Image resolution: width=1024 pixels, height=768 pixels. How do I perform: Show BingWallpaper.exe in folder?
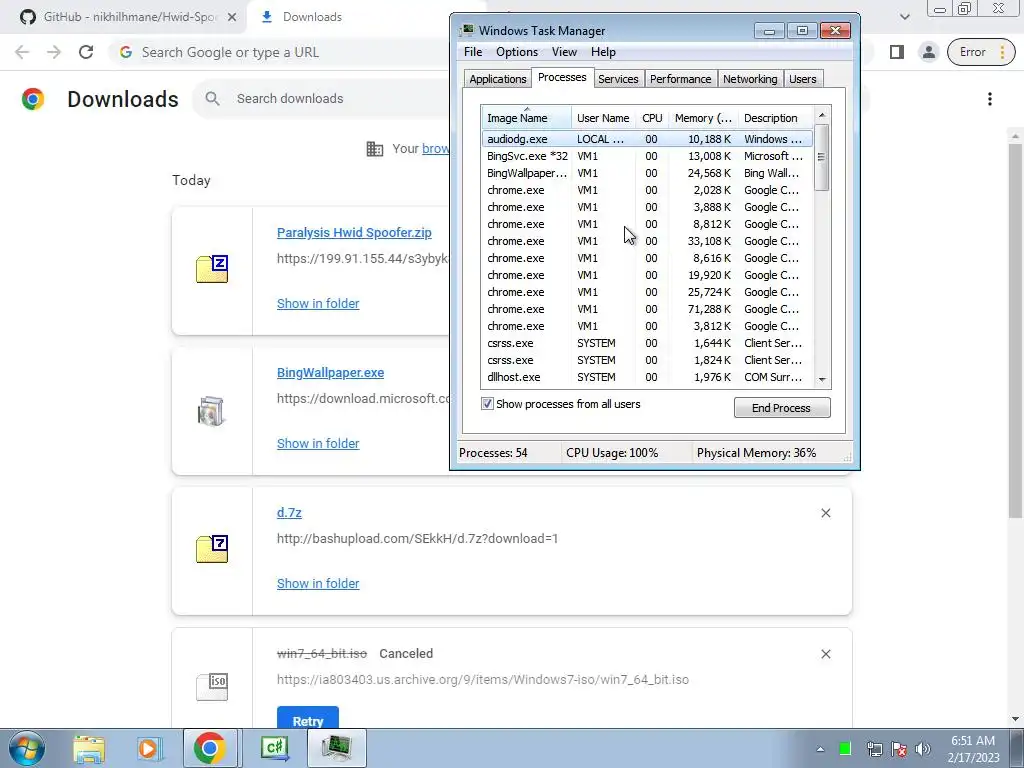318,443
